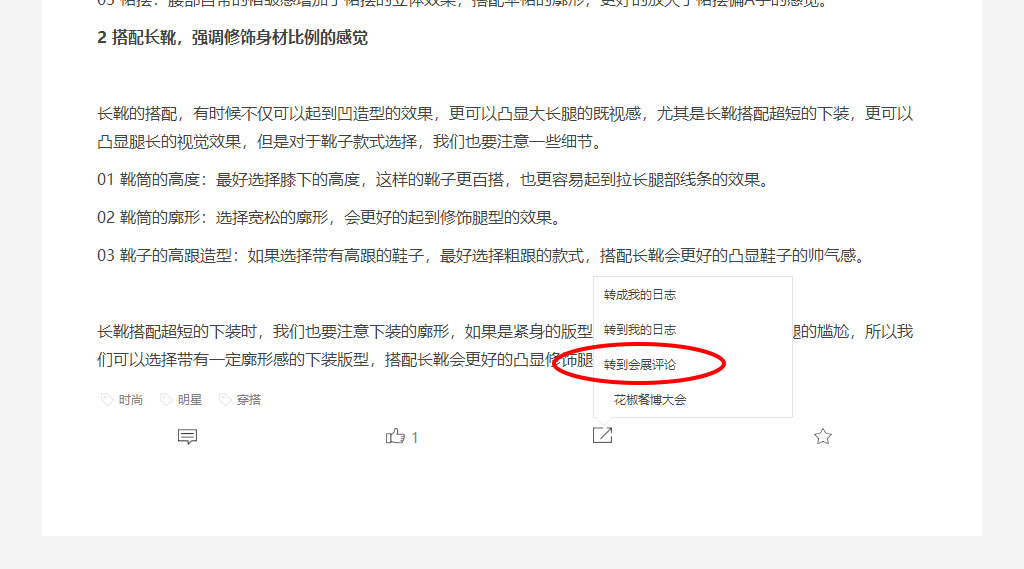Select 转成我的日志 from the popup menu

click(x=640, y=295)
